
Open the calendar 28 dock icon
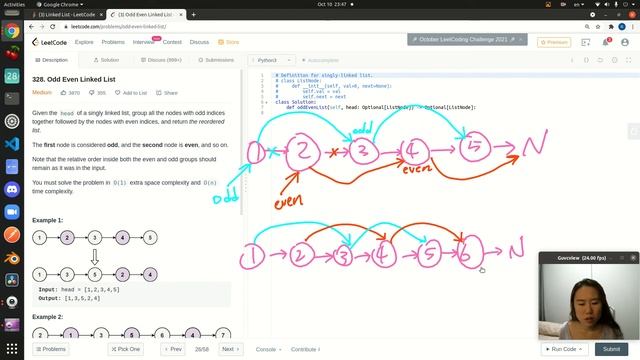tap(12, 76)
